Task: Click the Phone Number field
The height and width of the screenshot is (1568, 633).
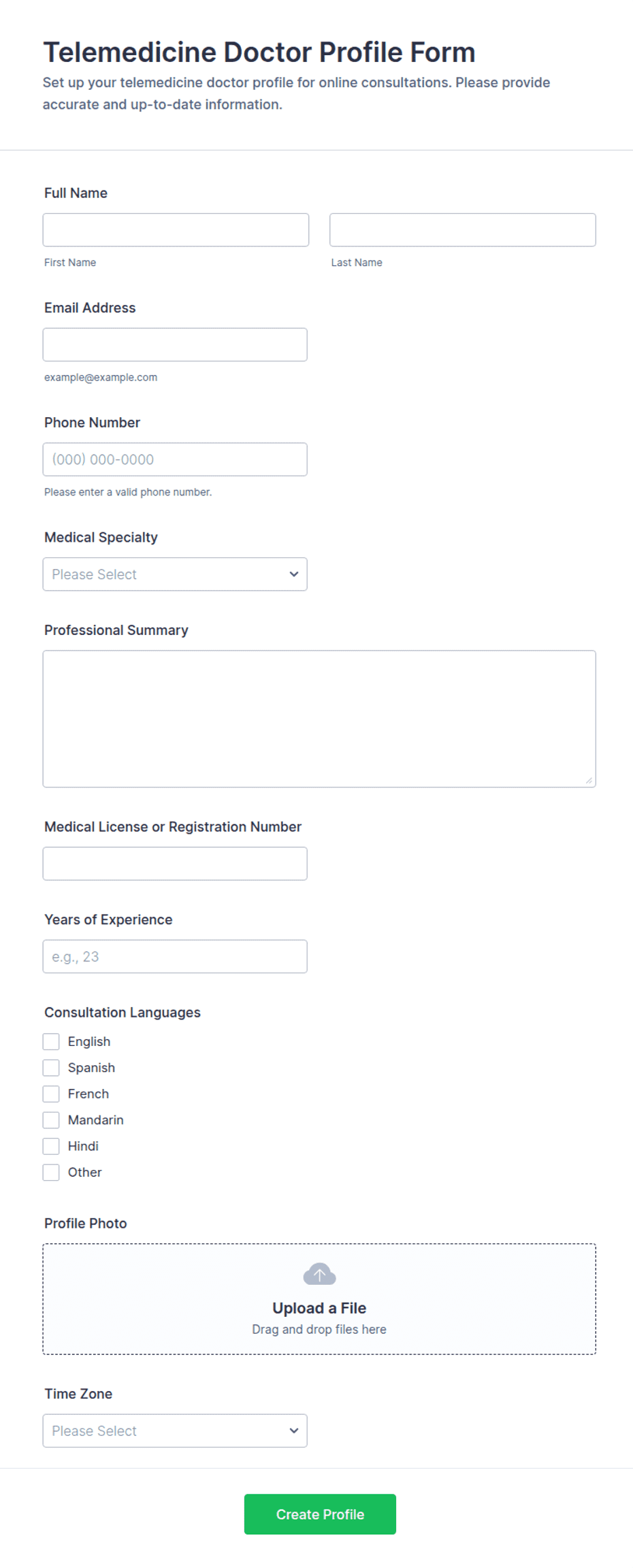Action: (x=175, y=459)
